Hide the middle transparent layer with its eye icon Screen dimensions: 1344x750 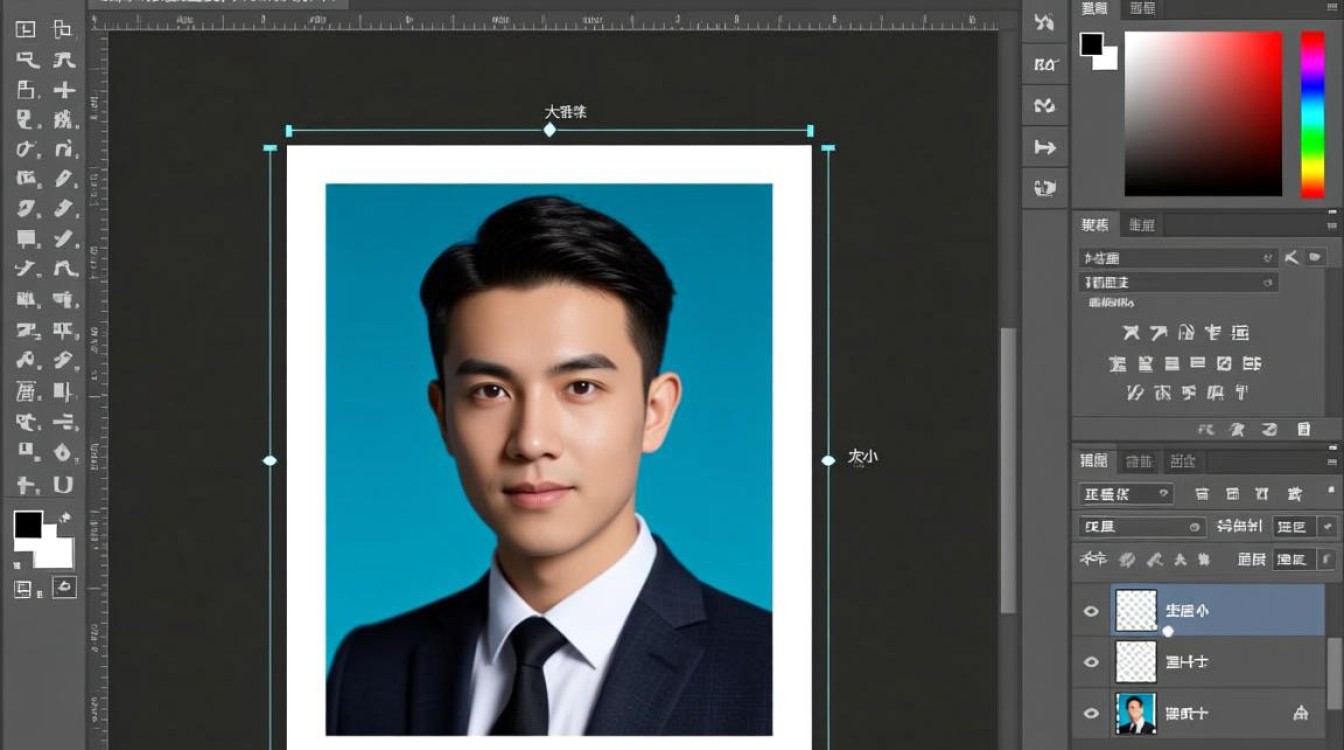pyautogui.click(x=1091, y=662)
